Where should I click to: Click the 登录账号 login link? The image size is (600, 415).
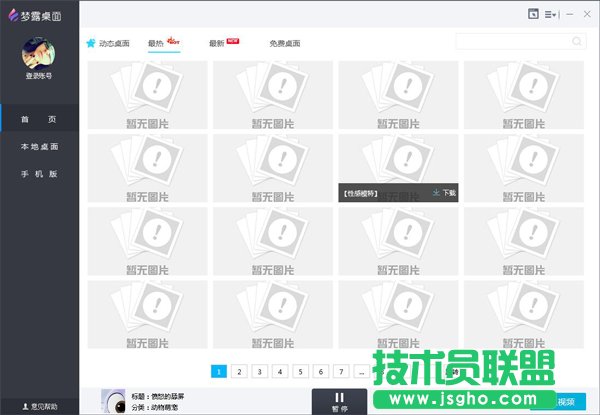39,77
